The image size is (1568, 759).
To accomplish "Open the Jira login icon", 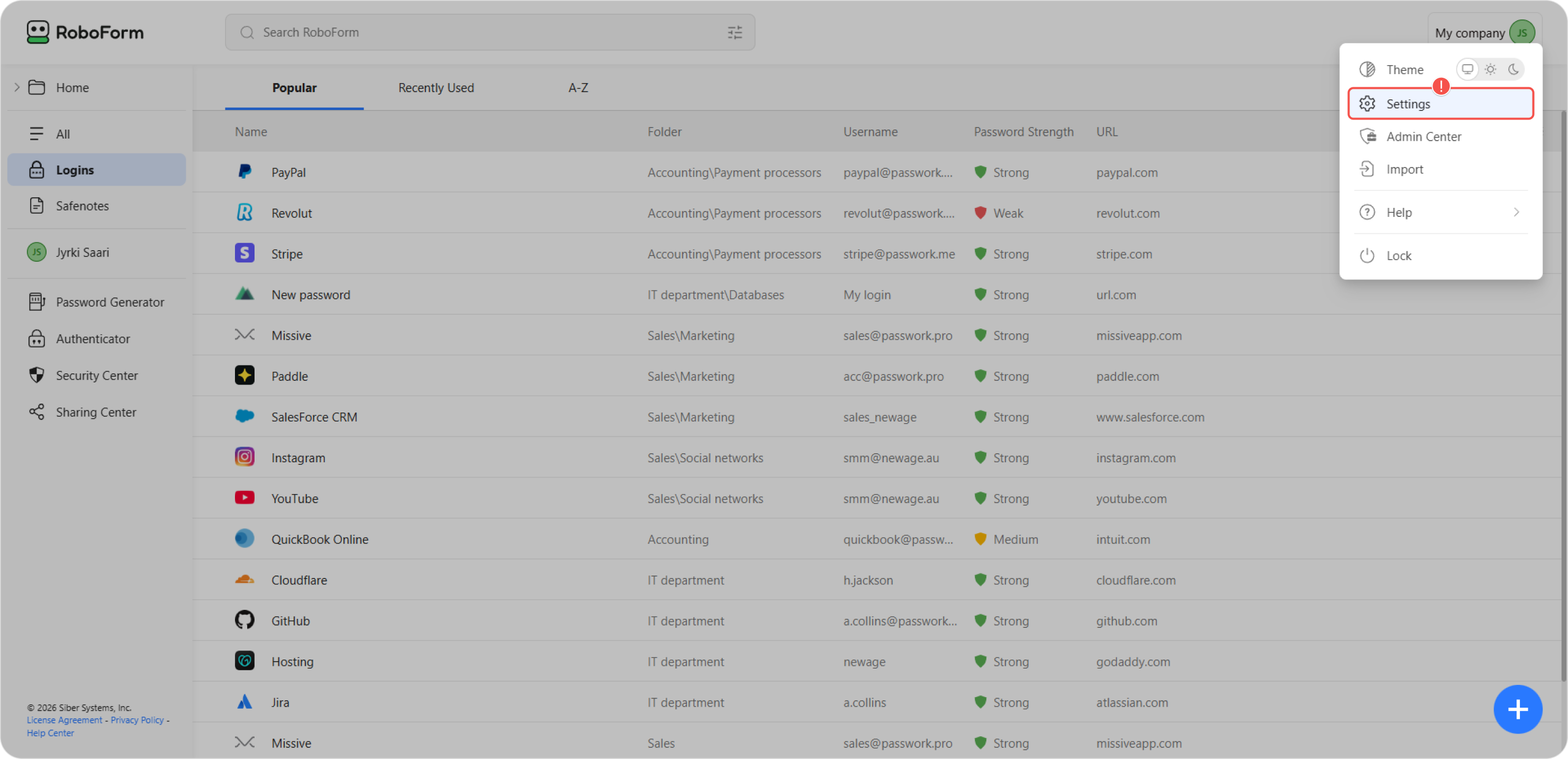I will (244, 702).
